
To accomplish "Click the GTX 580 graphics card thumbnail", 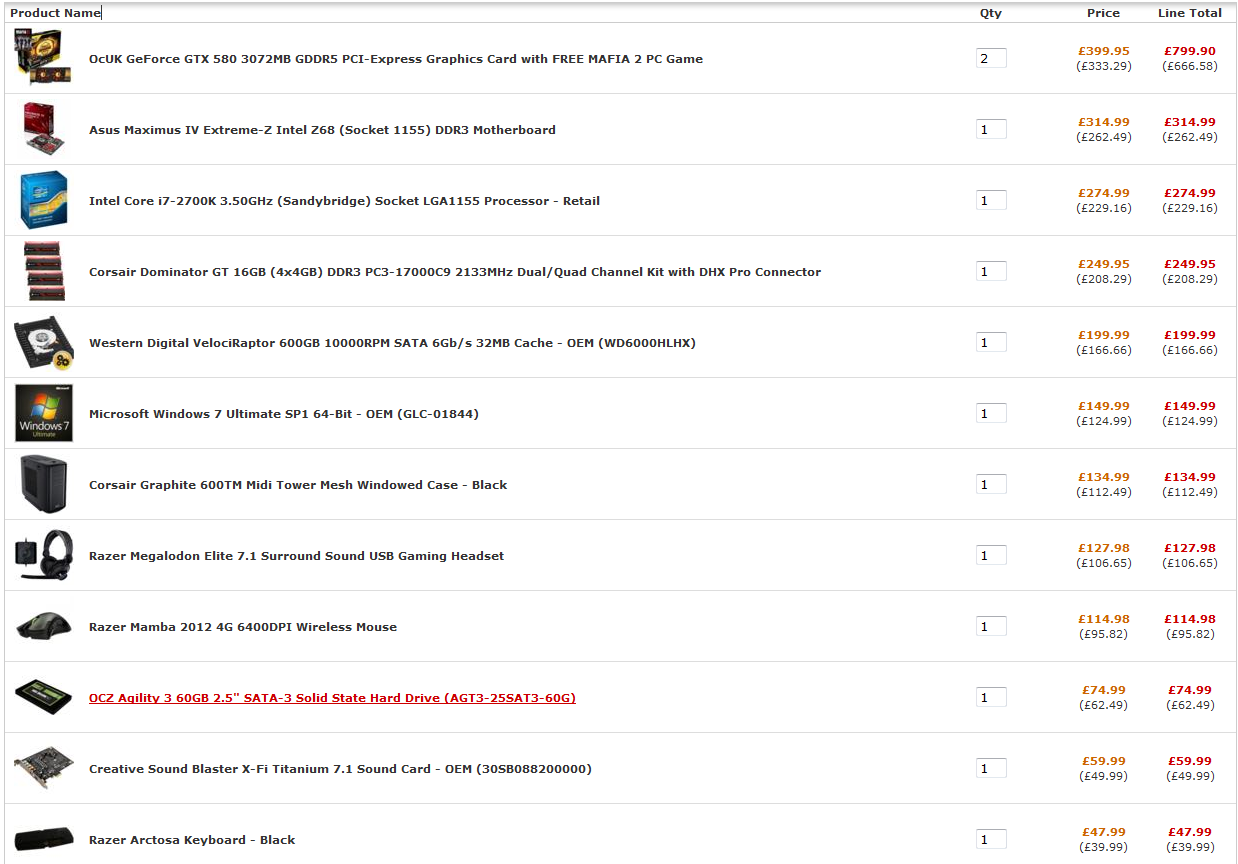I will 44,57.
